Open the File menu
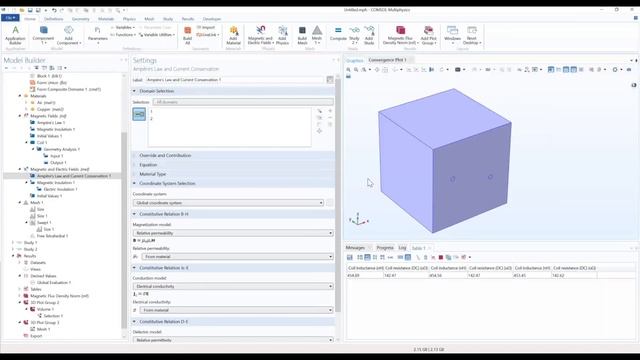This screenshot has width=640, height=360. click(10, 18)
